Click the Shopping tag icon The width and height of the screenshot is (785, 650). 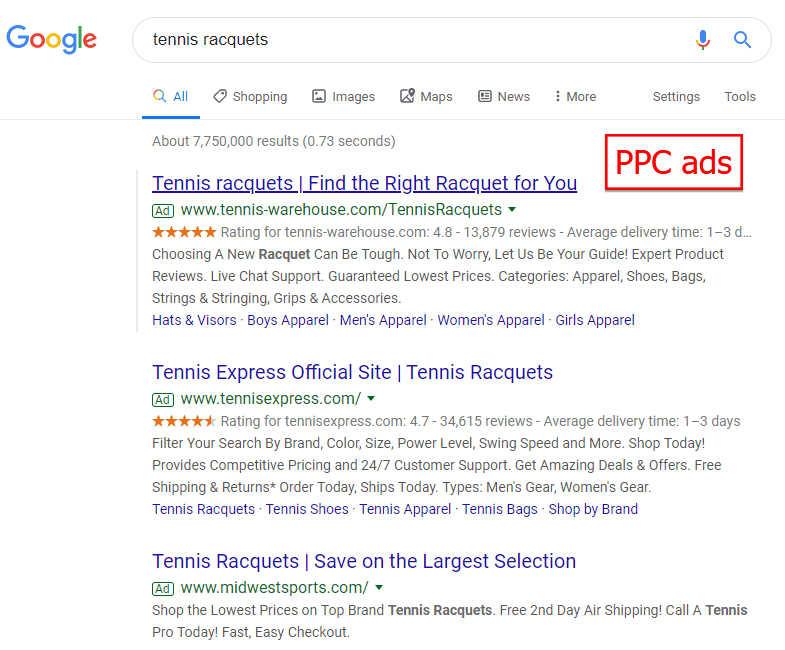pos(220,96)
